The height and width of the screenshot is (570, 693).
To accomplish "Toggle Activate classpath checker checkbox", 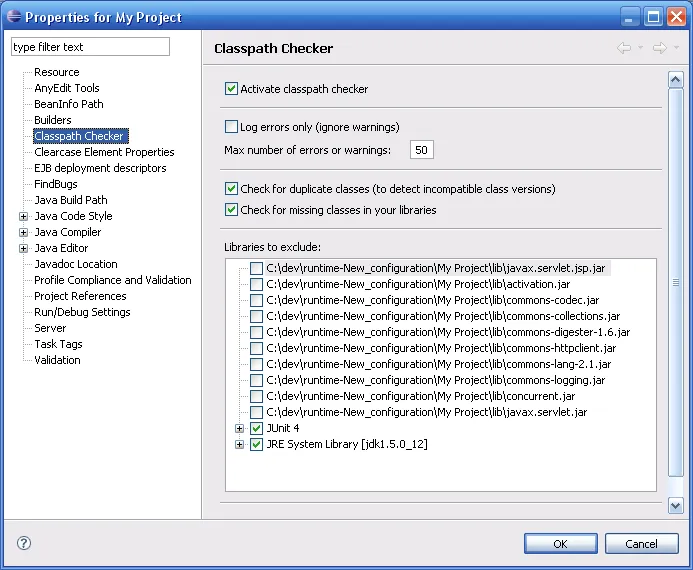I will pyautogui.click(x=231, y=89).
